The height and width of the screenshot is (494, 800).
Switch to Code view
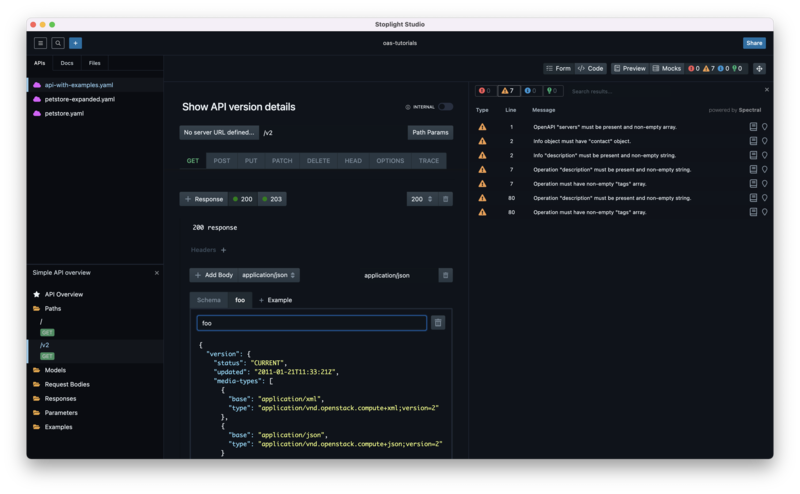(x=590, y=68)
